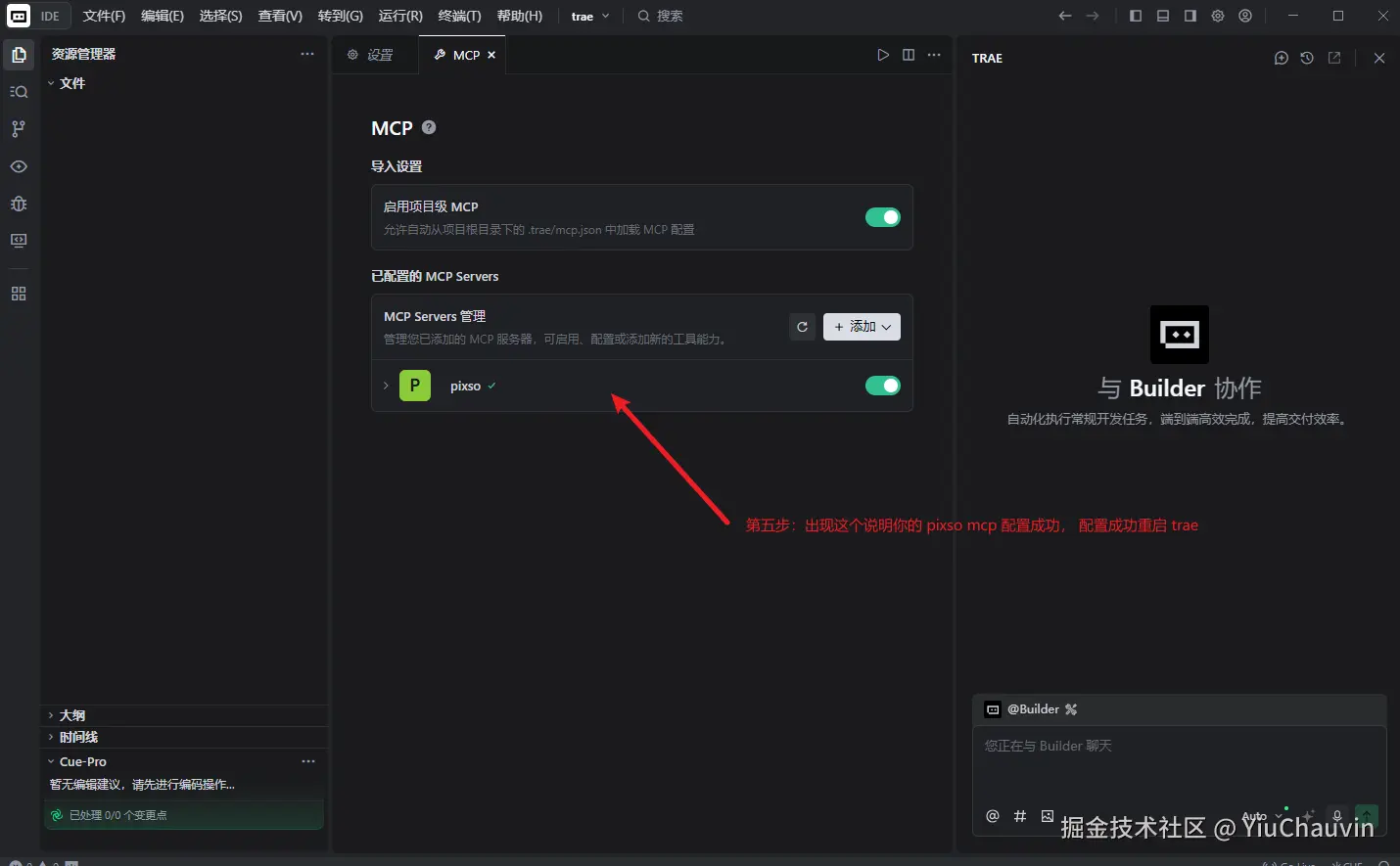Close the MCP tab
The image size is (1400, 866).
point(491,55)
